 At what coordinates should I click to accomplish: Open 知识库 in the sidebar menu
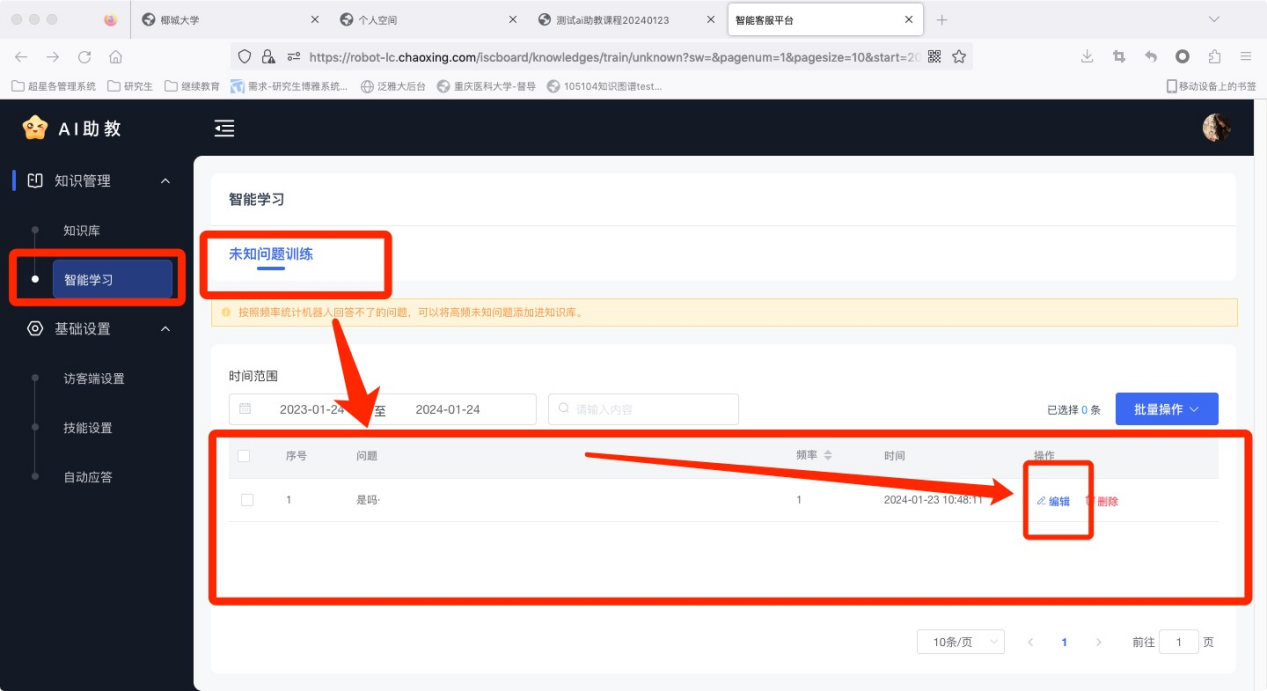(82, 231)
